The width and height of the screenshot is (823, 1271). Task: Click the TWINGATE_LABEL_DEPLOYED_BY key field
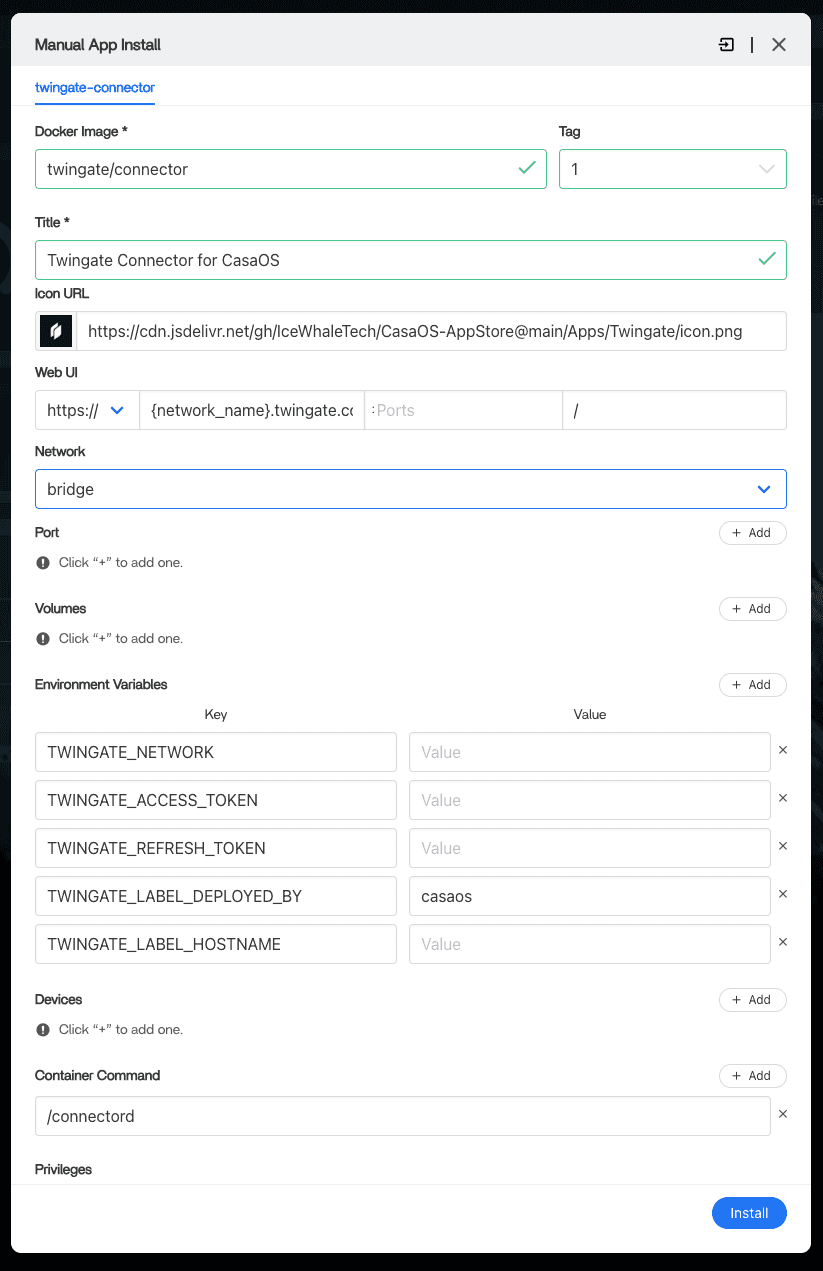pos(216,896)
